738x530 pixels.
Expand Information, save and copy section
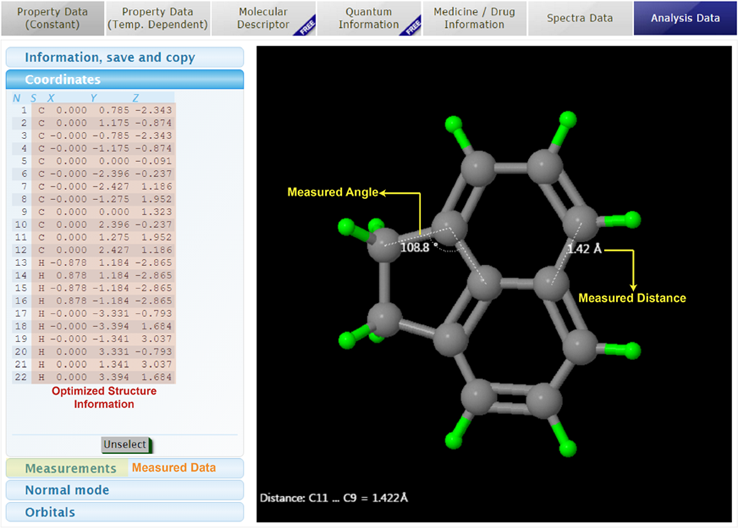125,57
